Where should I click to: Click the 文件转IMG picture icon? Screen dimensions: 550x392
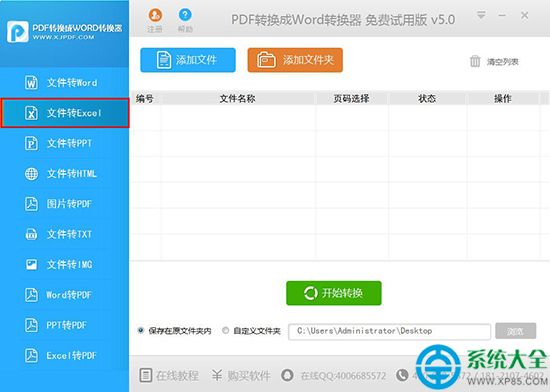click(31, 264)
